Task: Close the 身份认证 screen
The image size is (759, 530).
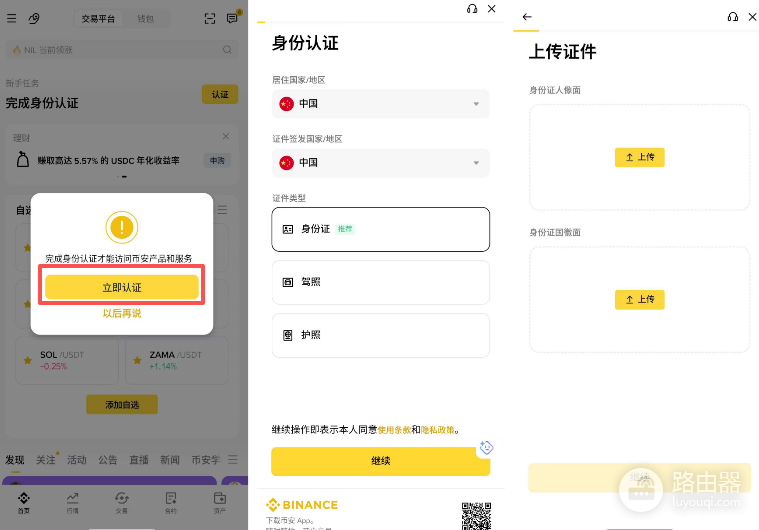Action: [491, 9]
